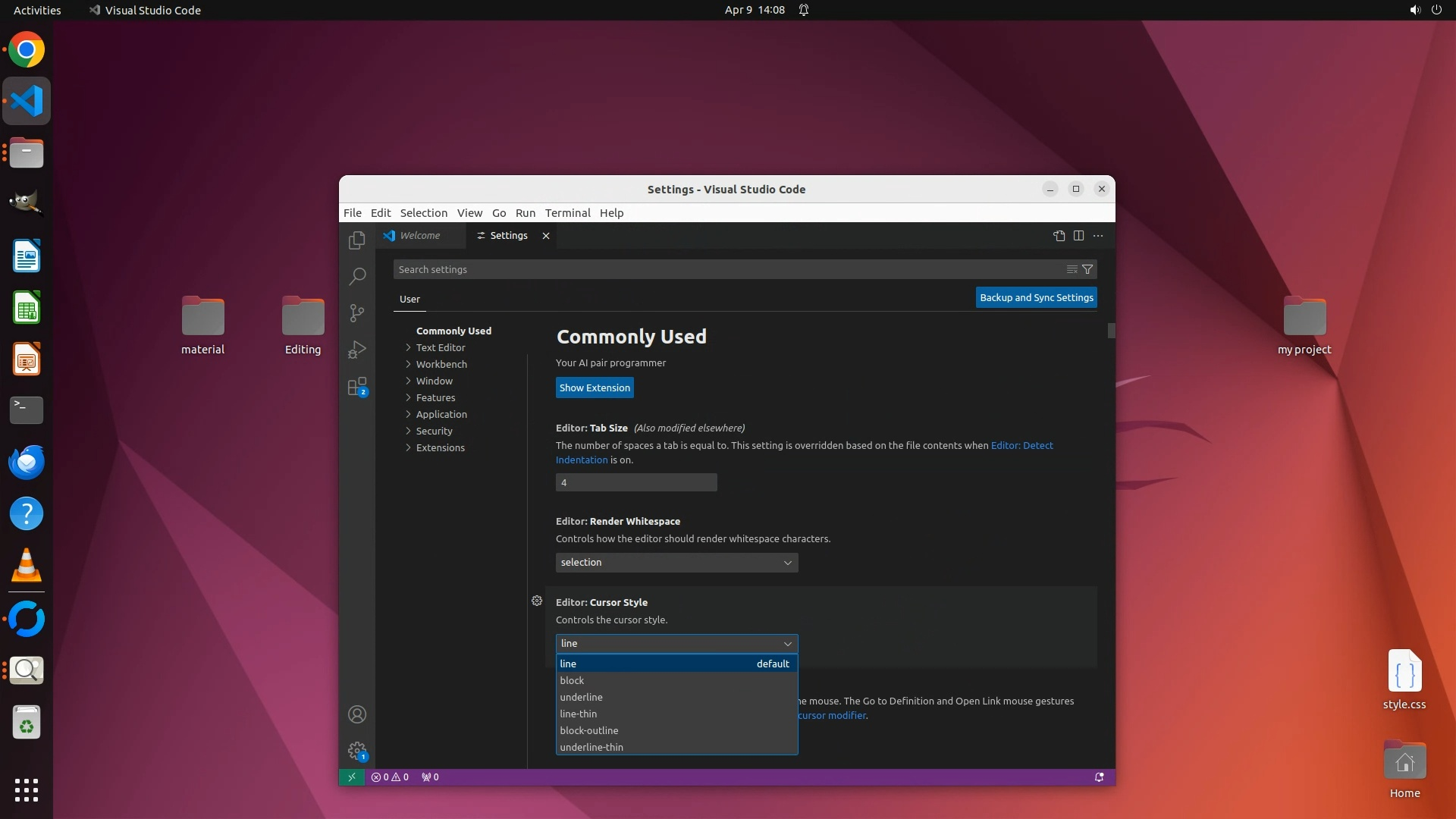This screenshot has height=819, width=1456.
Task: Click the filter settings funnel icon
Action: [x=1087, y=269]
